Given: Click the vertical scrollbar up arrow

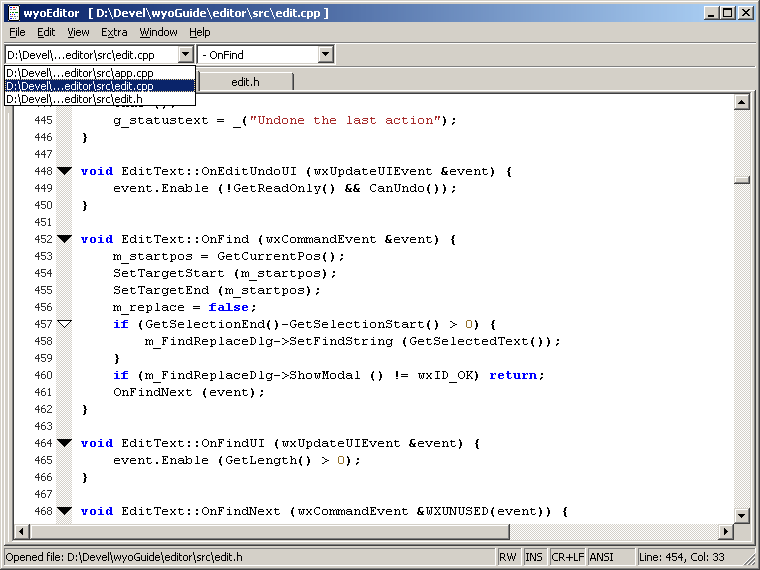Looking at the screenshot, I should tap(741, 101).
